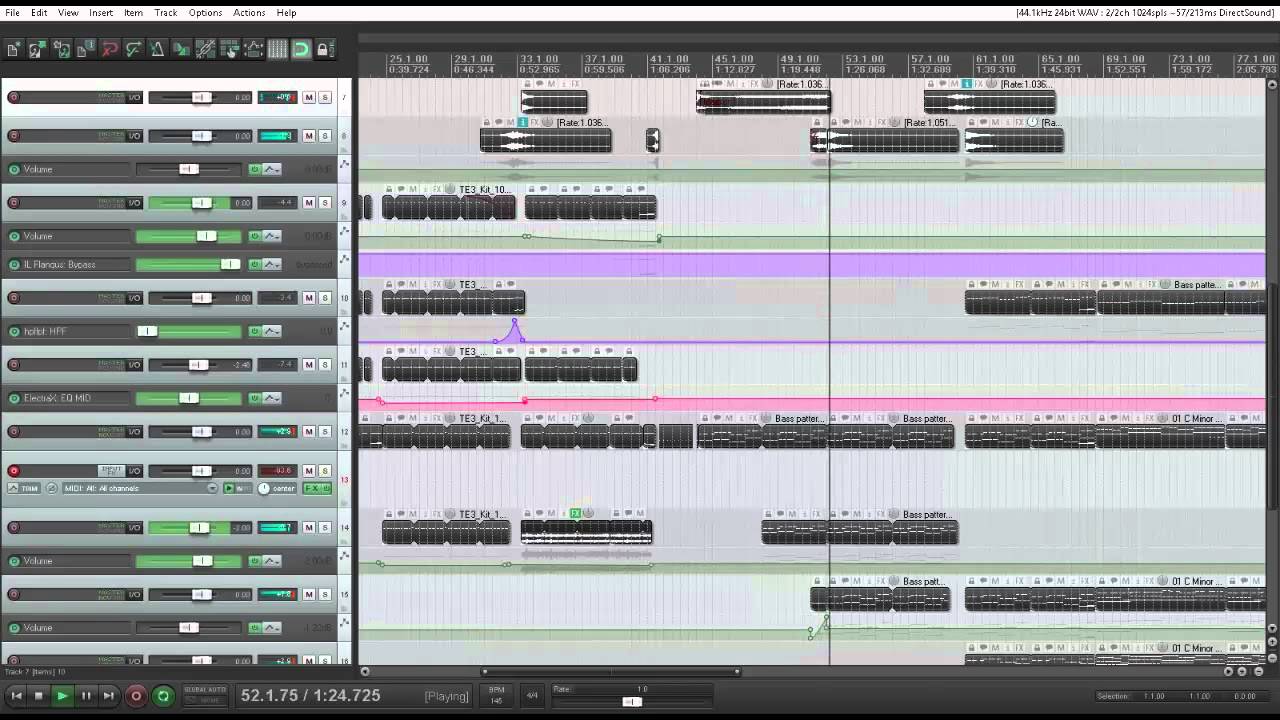The height and width of the screenshot is (720, 1280).
Task: Mute track 9
Action: [x=309, y=203]
